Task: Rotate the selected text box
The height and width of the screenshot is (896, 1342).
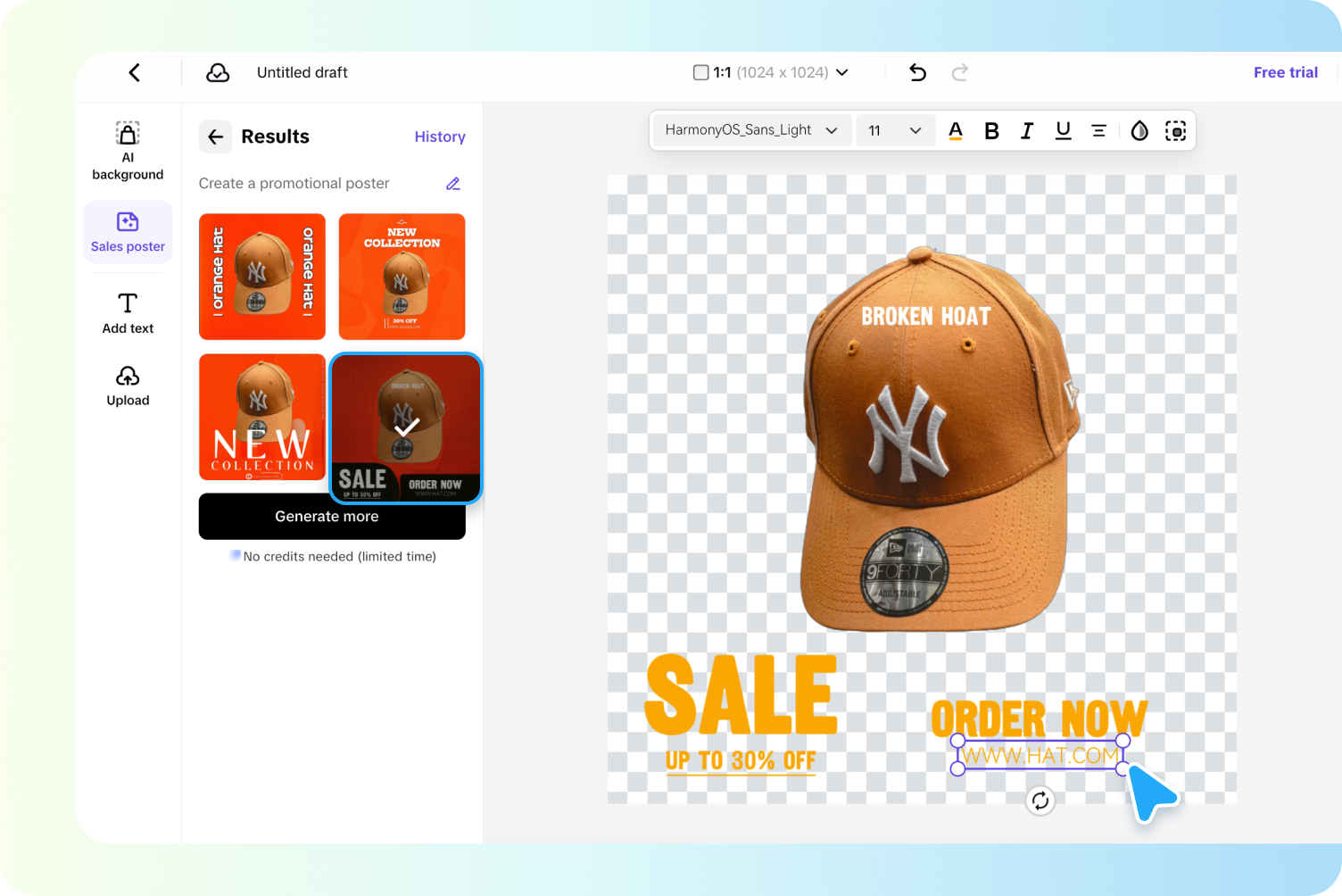Action: point(1040,801)
